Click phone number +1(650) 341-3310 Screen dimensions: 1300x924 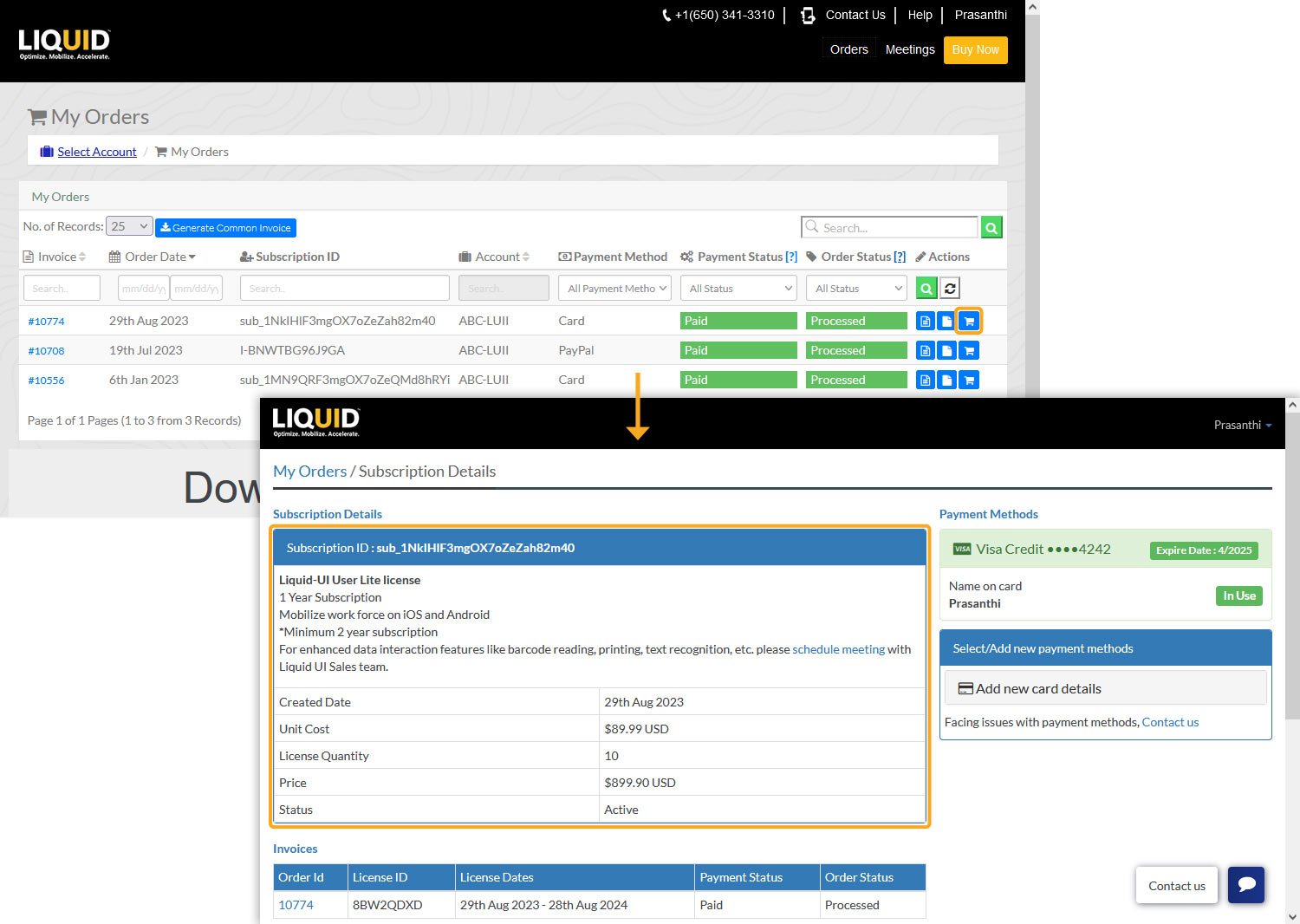725,15
